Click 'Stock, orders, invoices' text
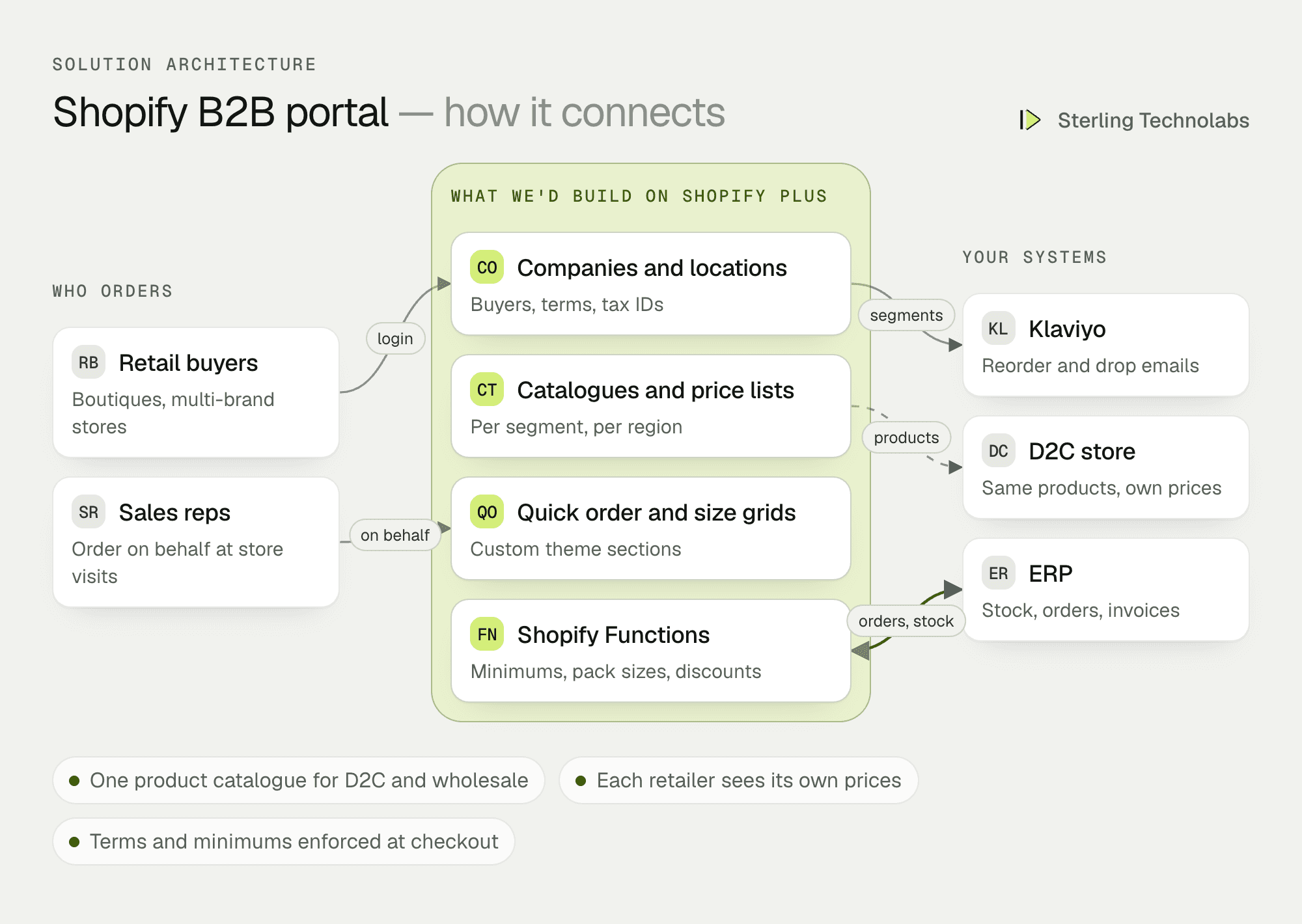Viewport: 1302px width, 924px height. (x=1081, y=610)
